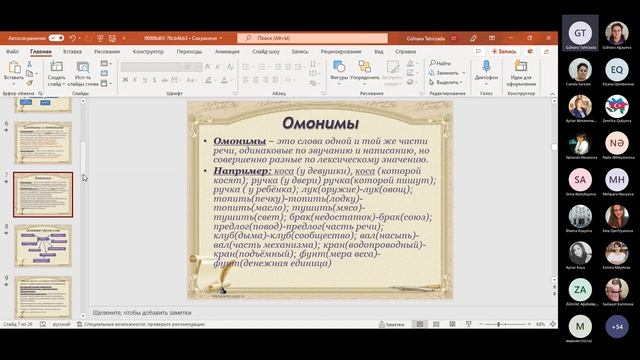Click the reuse slides icon
The image size is (640, 360).
pyautogui.click(x=83, y=67)
